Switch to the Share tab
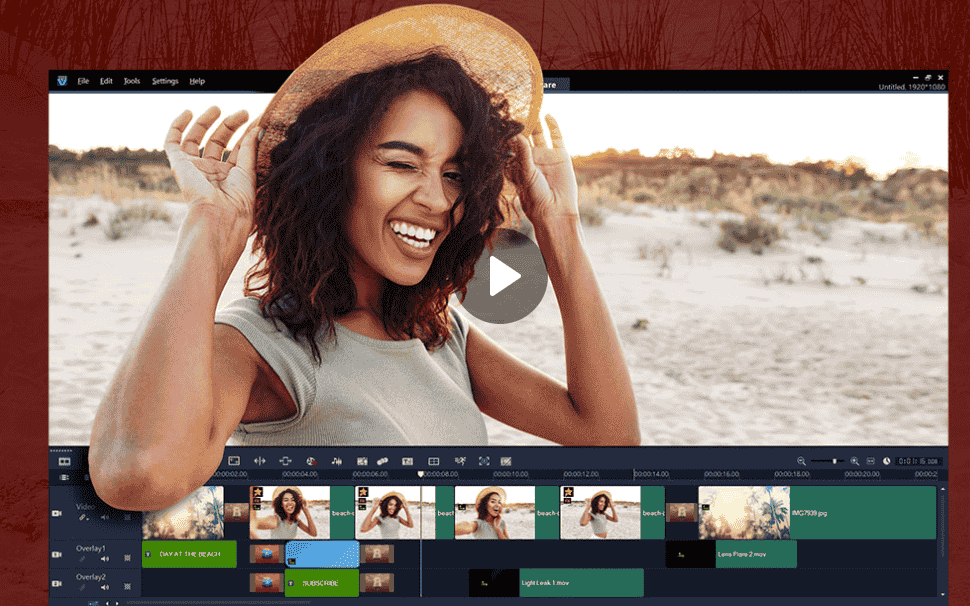 click(554, 85)
